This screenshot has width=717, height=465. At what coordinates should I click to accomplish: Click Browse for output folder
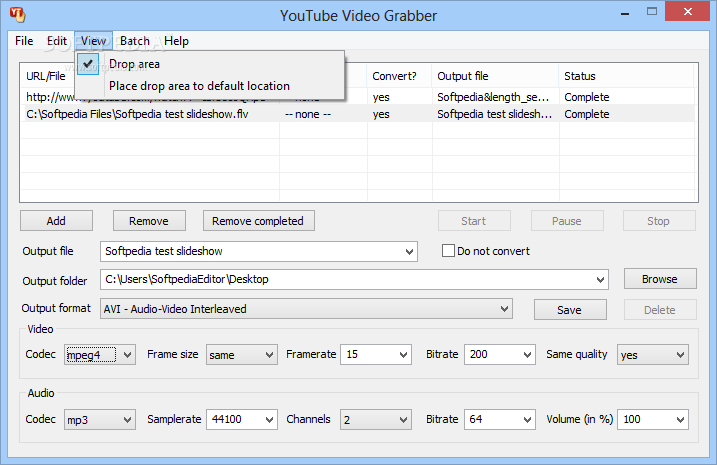pyautogui.click(x=660, y=279)
